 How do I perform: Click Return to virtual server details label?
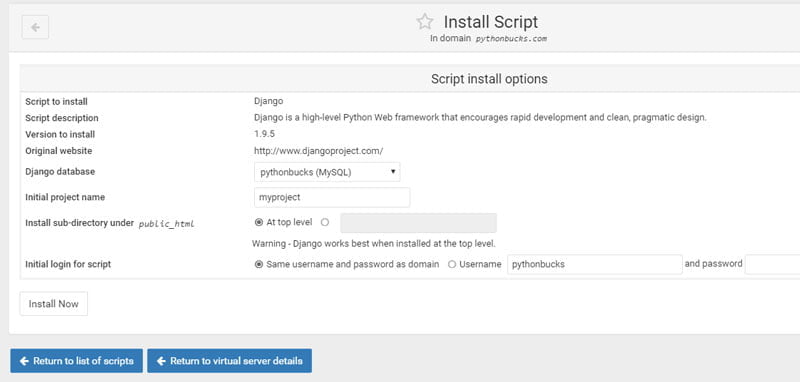[236, 361]
